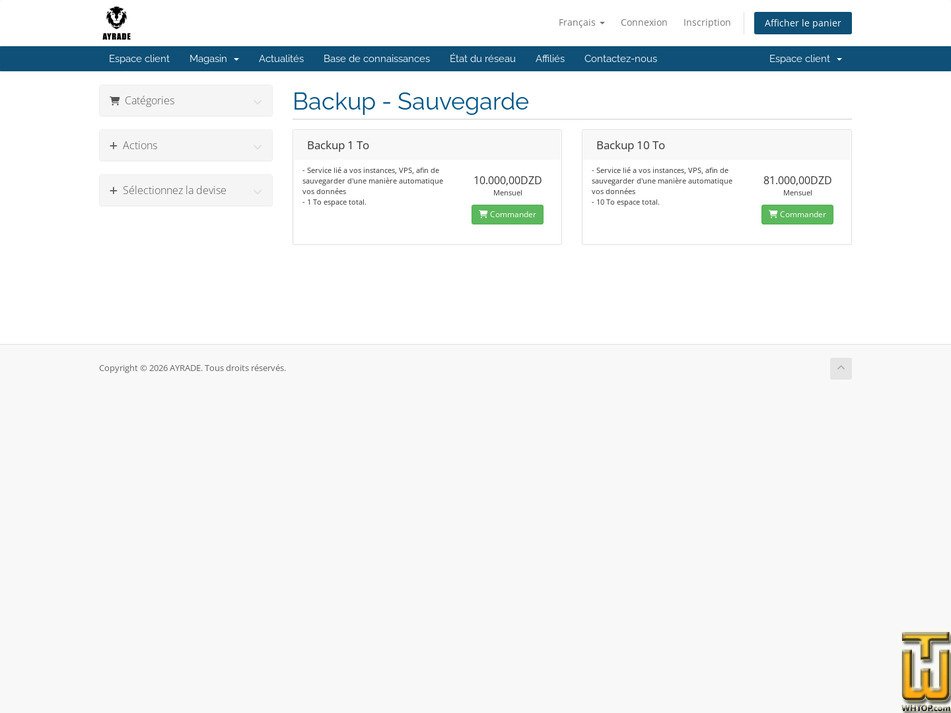This screenshot has width=951, height=713.
Task: Click the Backup 1 To heading
Action: 338,146
